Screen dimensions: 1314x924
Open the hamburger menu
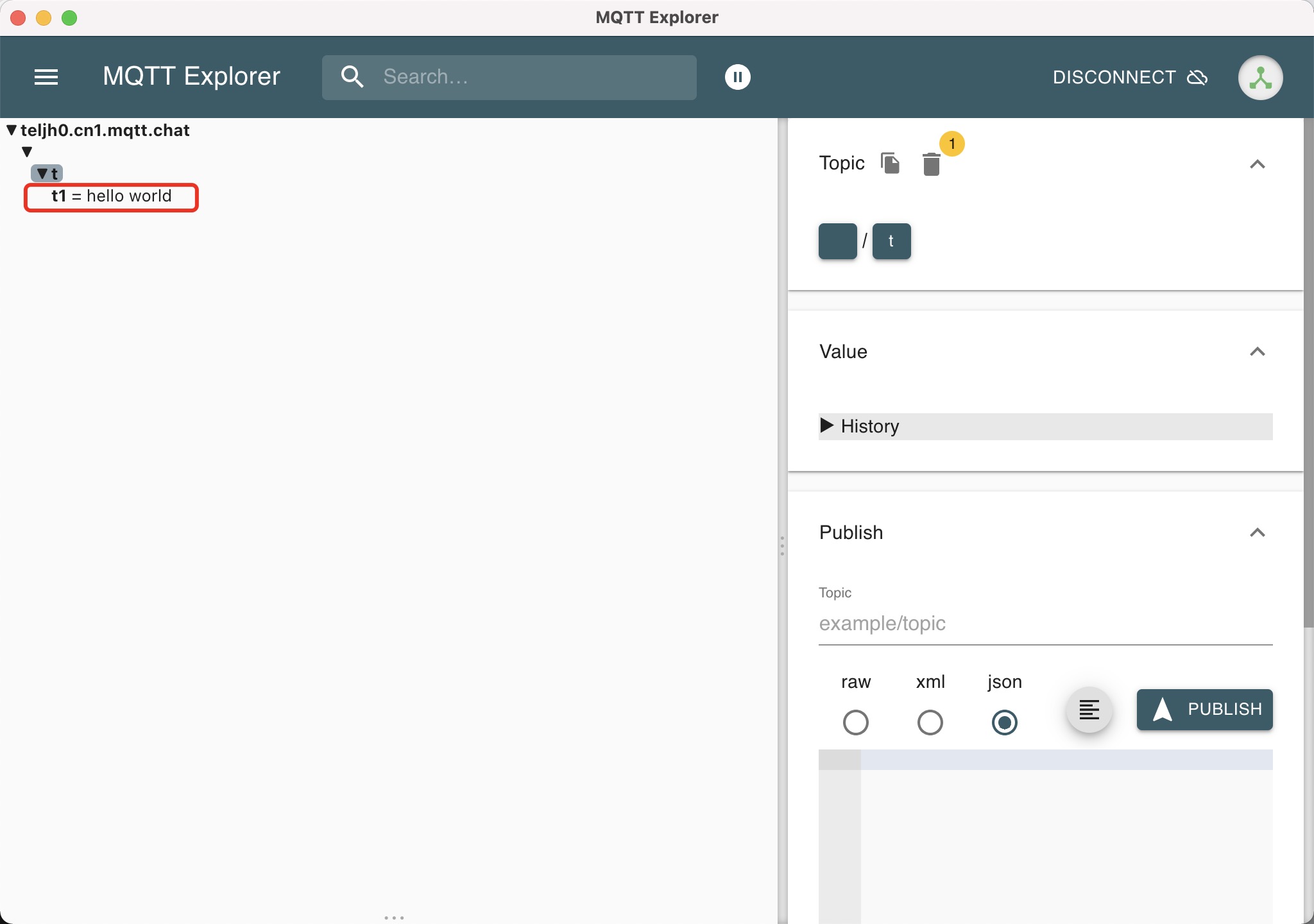click(x=46, y=77)
